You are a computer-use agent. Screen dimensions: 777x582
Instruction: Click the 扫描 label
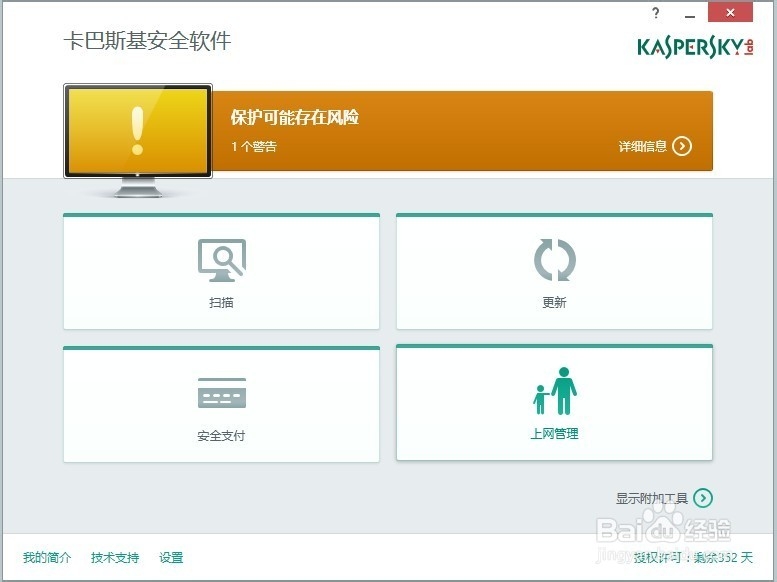point(221,302)
